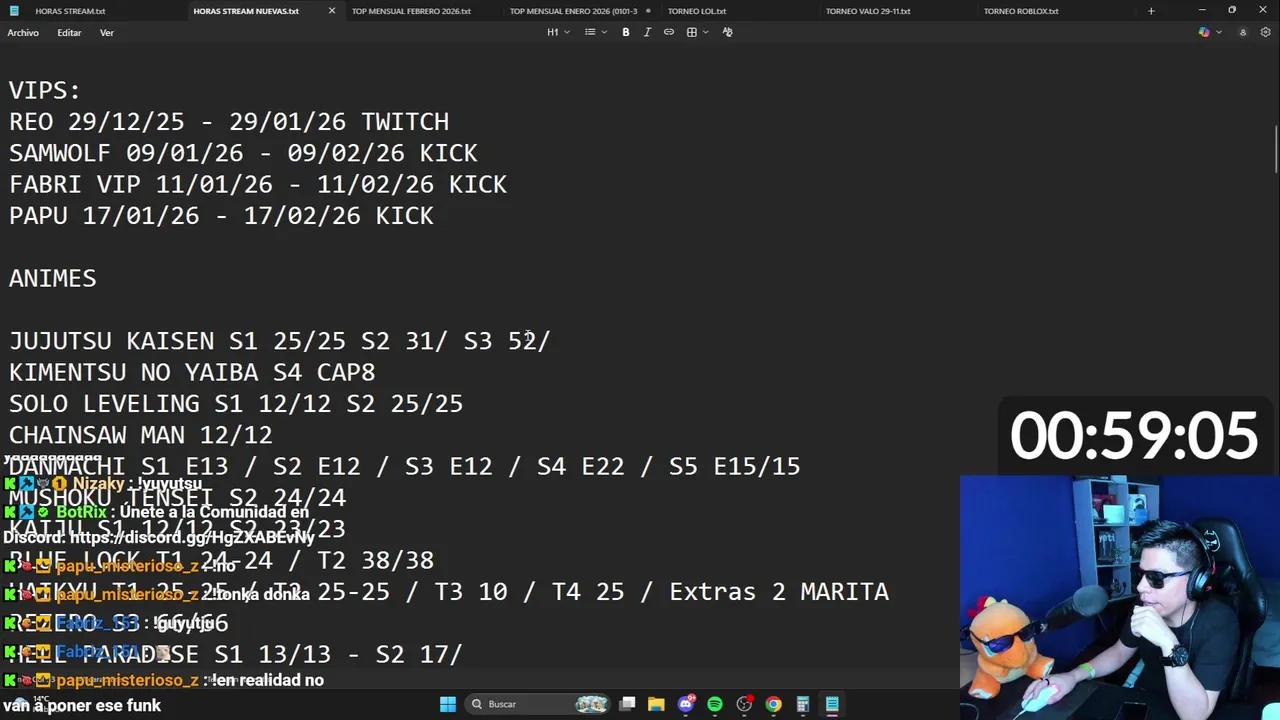
Task: Click the SAMWOLF 09/01/26 line
Action: (x=243, y=153)
